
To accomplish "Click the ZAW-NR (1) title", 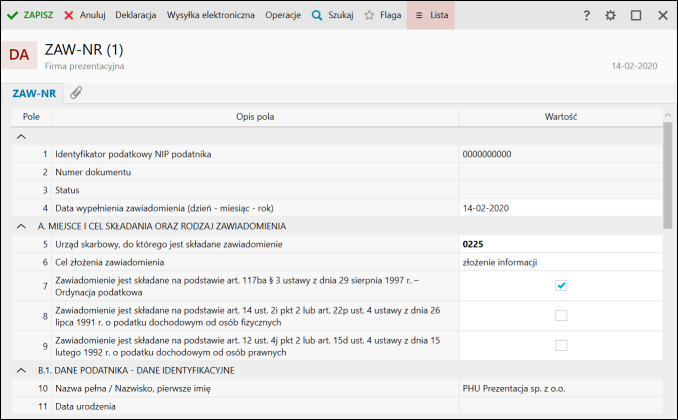I will (84, 50).
